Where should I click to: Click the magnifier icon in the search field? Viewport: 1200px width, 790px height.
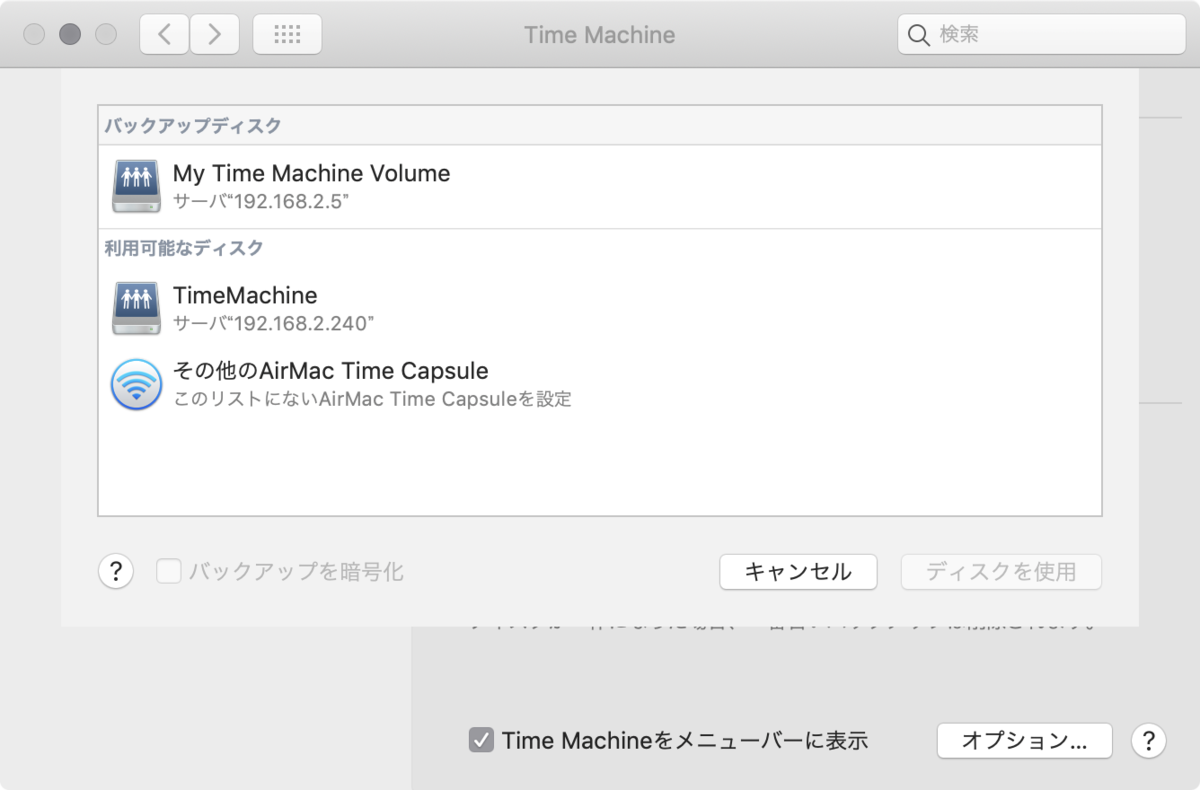pos(918,35)
